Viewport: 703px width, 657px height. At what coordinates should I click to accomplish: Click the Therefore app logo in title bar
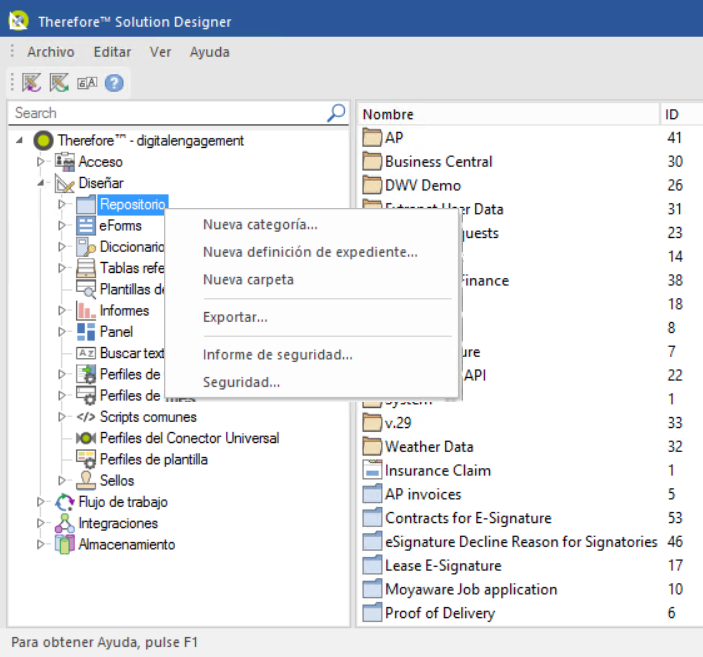click(x=18, y=21)
